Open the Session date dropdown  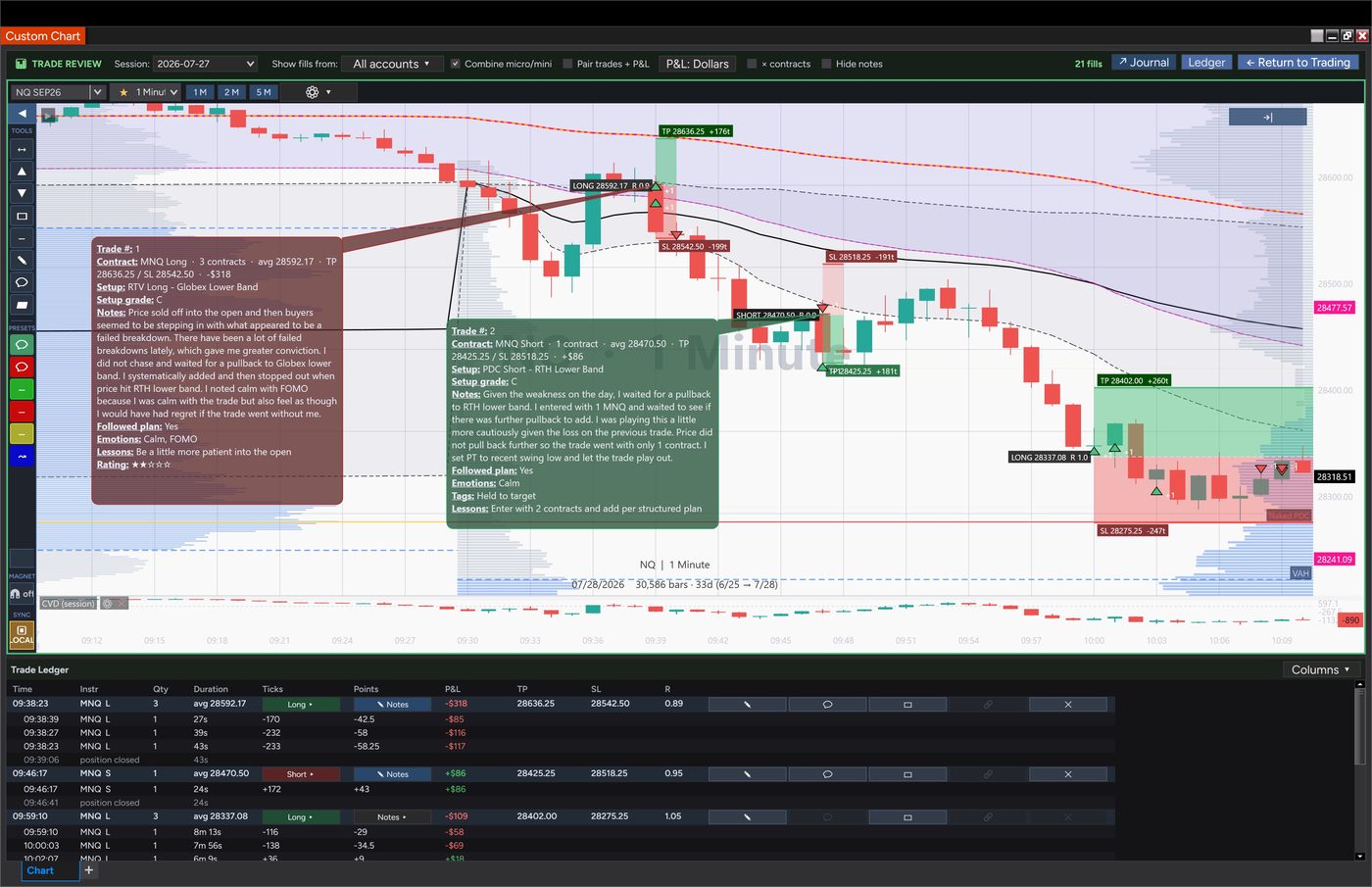[205, 64]
